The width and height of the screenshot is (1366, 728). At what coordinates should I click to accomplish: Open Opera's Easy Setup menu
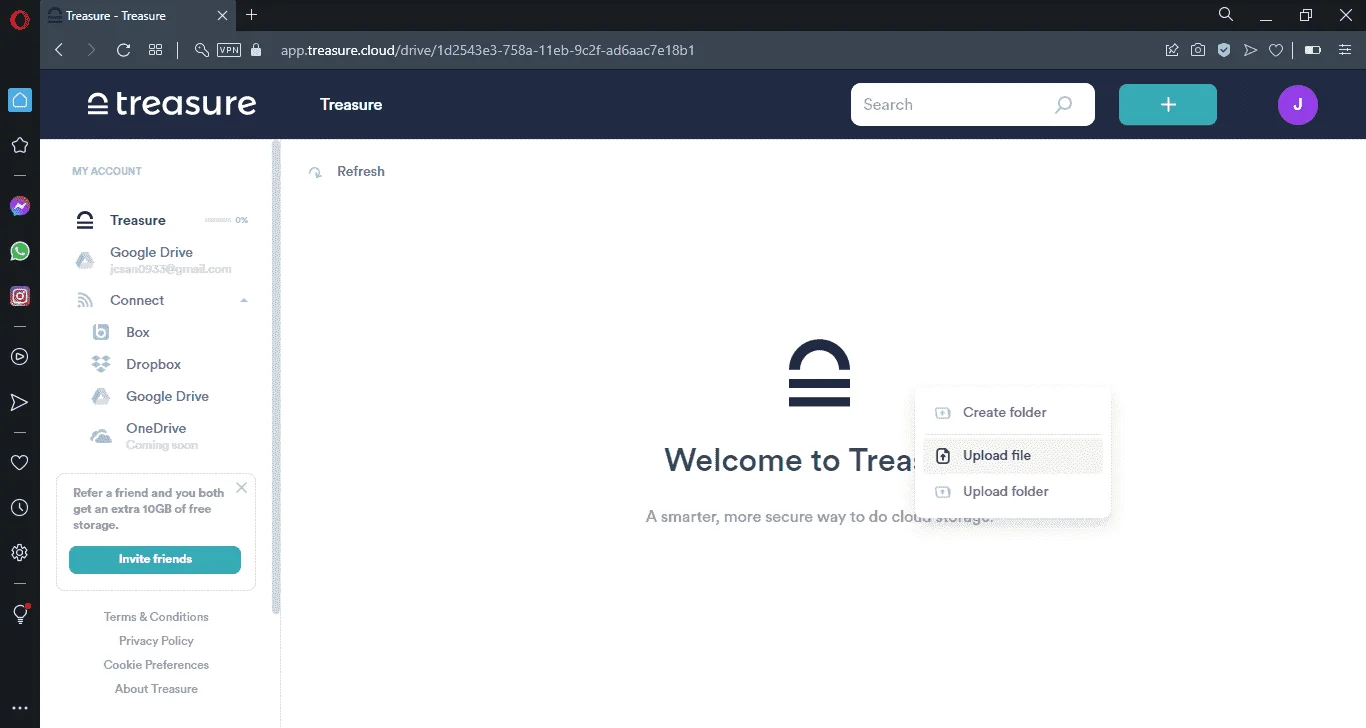coord(1345,50)
